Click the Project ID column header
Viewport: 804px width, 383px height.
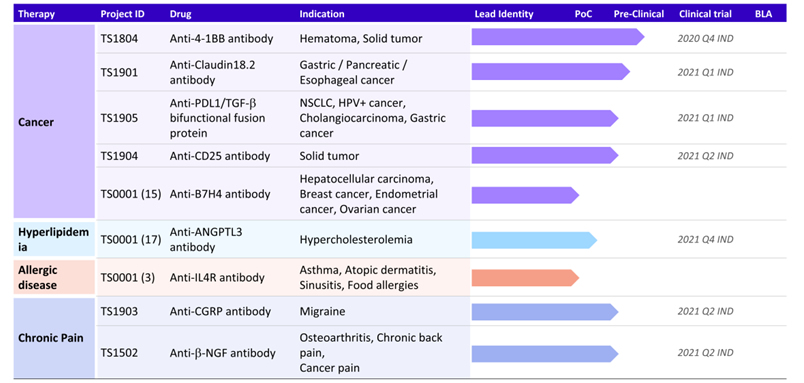coord(123,14)
